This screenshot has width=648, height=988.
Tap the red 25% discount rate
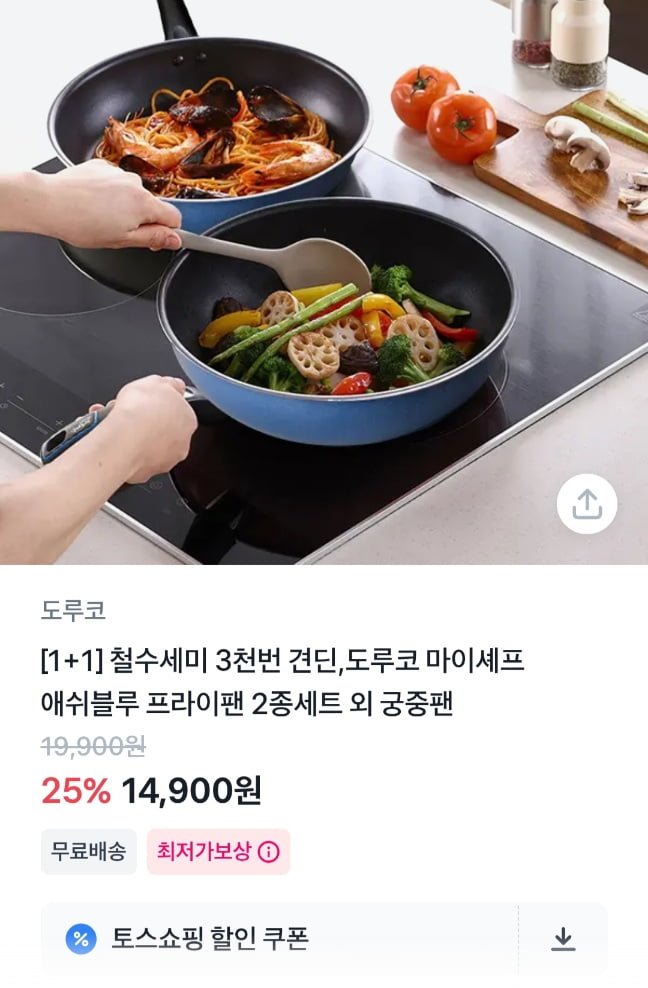click(x=76, y=791)
